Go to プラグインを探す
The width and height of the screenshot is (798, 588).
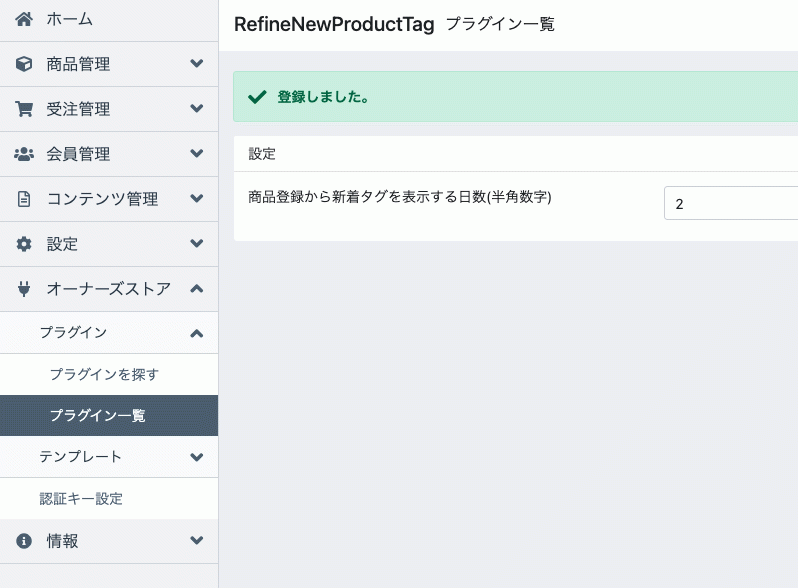[104, 374]
